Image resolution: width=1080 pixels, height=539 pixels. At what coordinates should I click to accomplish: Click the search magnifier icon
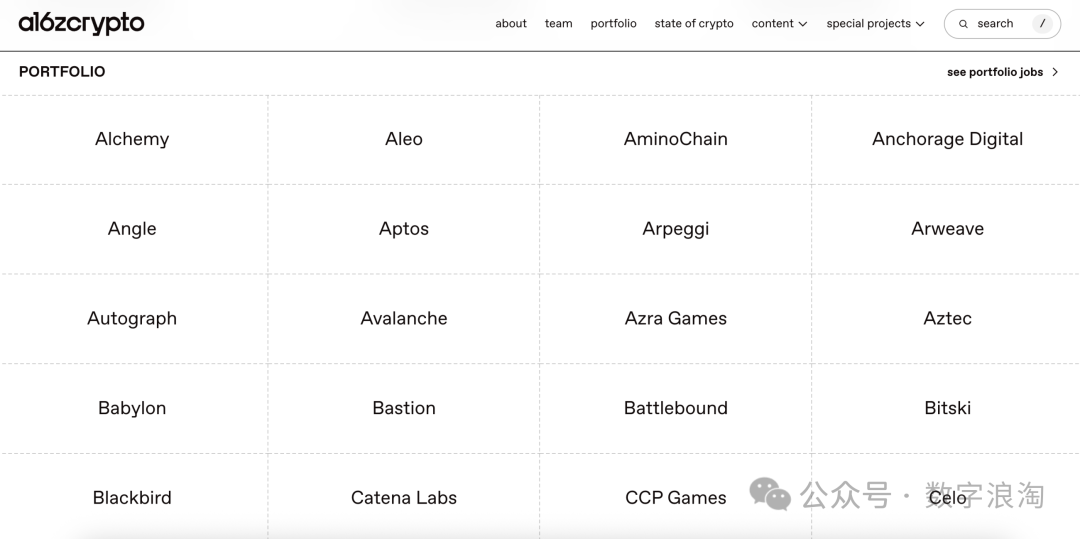click(963, 24)
